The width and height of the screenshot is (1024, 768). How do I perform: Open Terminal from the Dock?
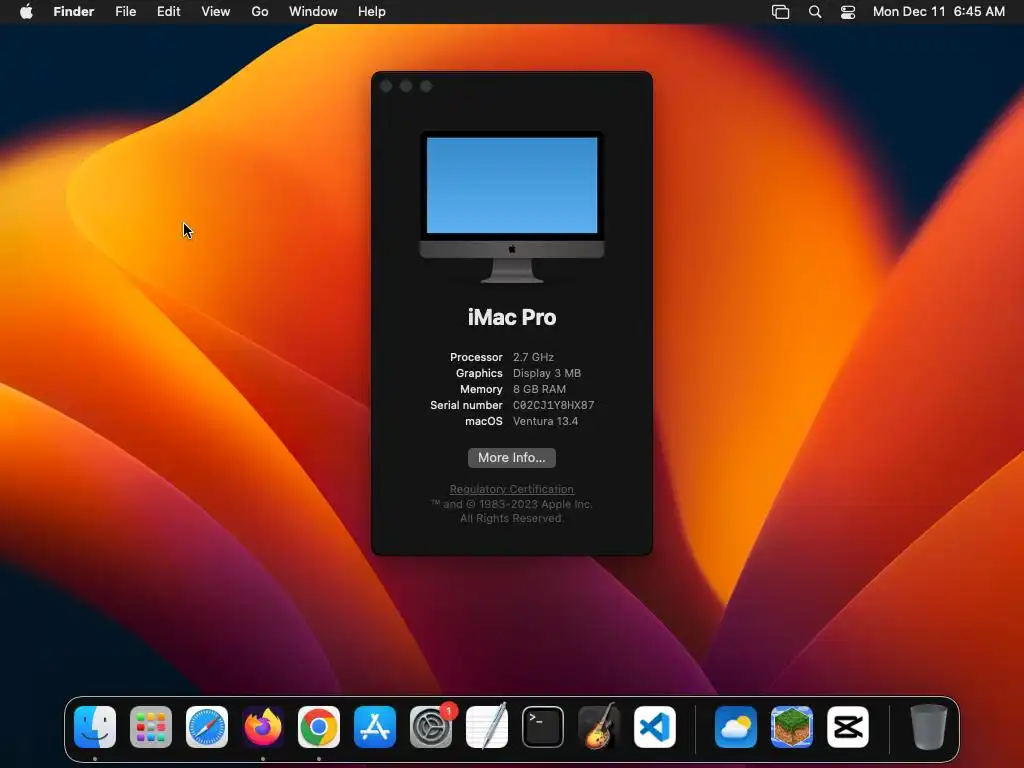pos(543,726)
